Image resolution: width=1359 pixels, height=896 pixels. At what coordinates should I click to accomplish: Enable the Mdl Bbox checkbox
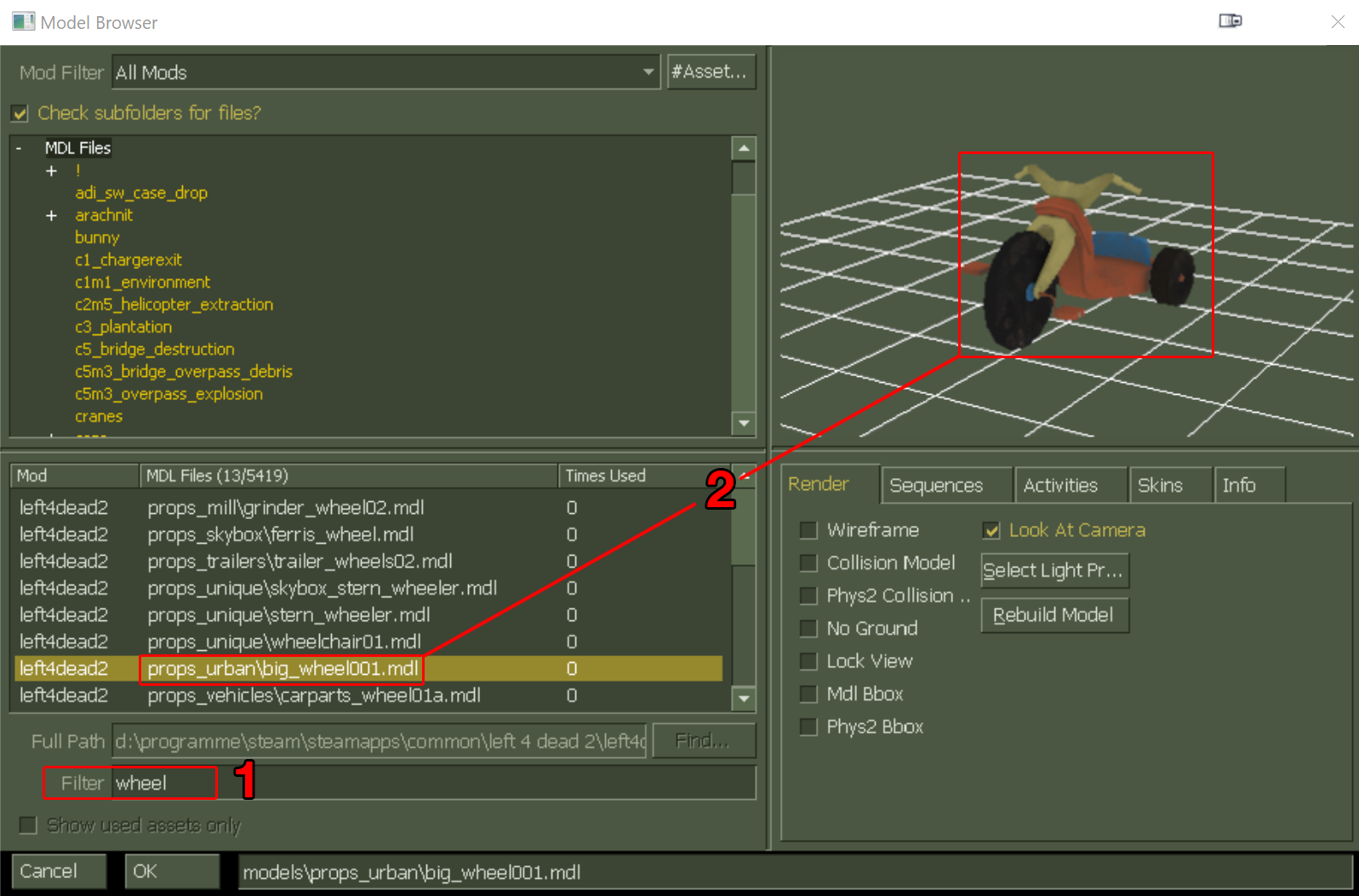click(x=808, y=694)
